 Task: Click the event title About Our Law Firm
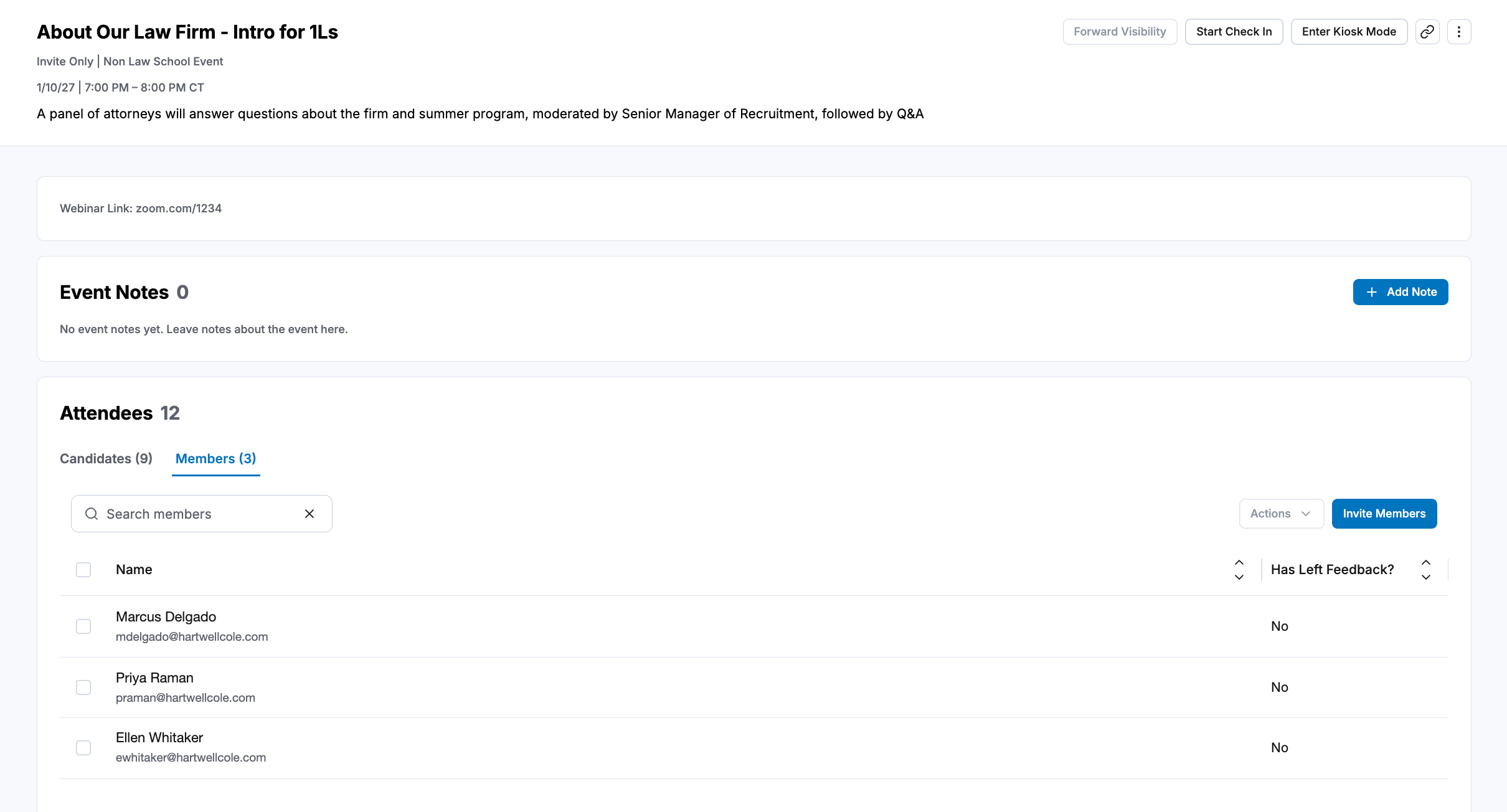[x=187, y=32]
